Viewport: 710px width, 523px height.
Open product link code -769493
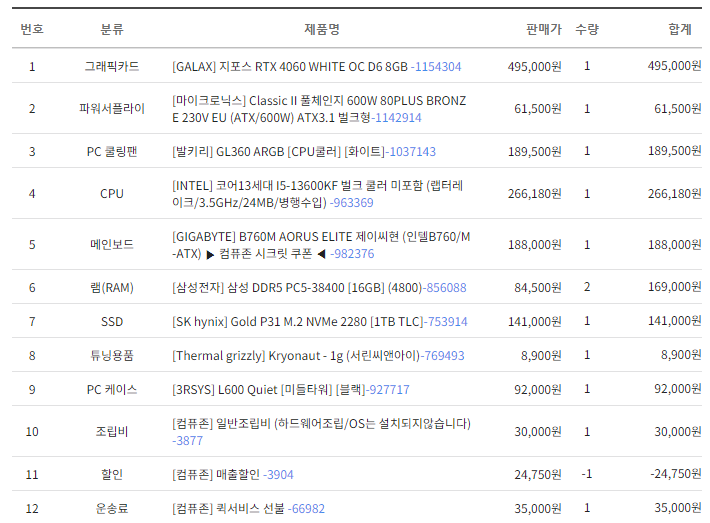[x=442, y=355]
